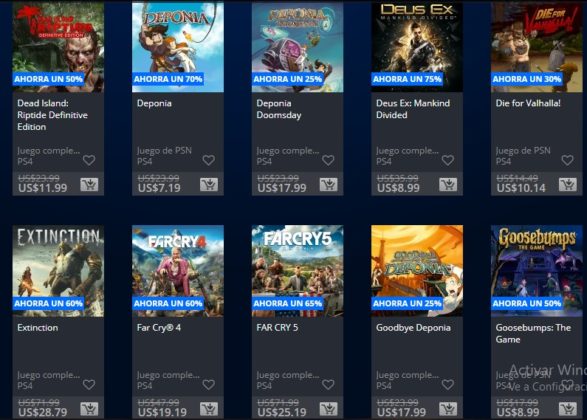Add Deponia Doomsday to cart
This screenshot has height=420, width=587.
click(328, 185)
